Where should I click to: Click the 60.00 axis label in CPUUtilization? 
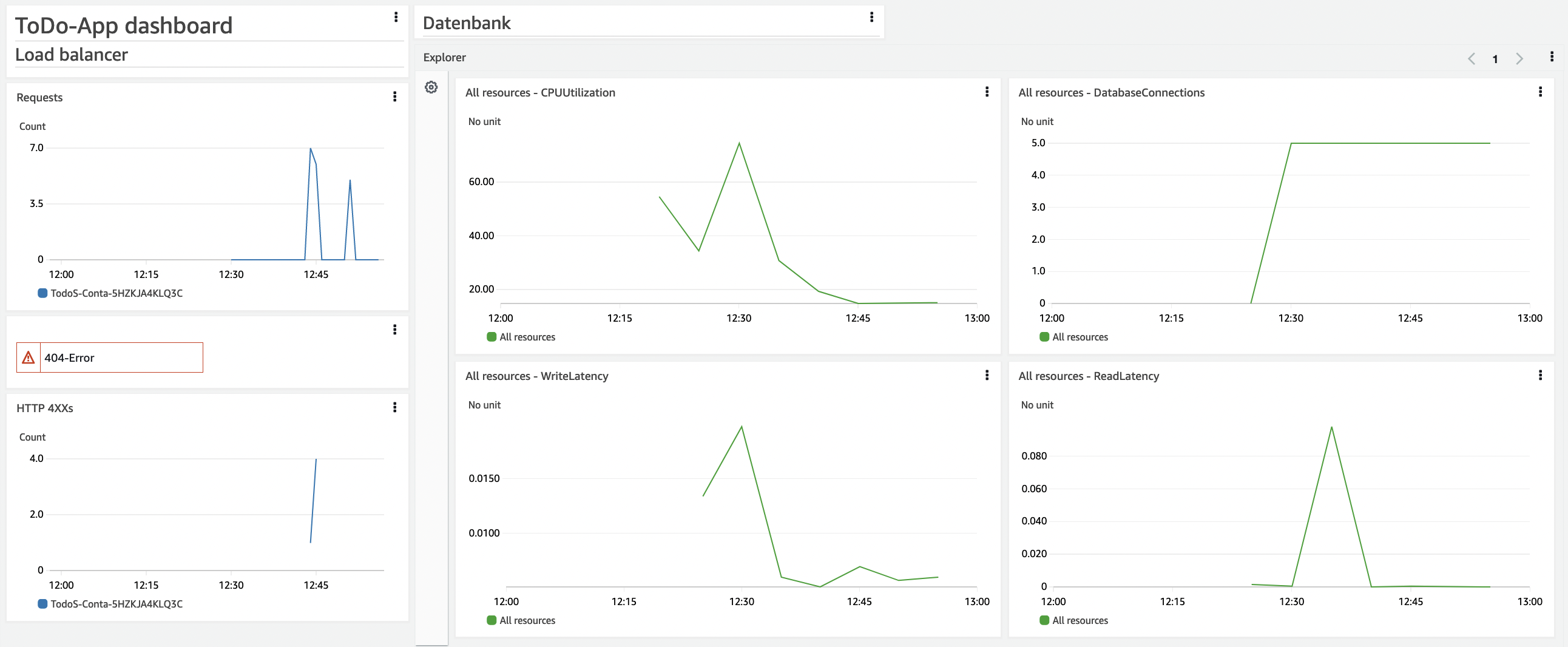pos(481,181)
